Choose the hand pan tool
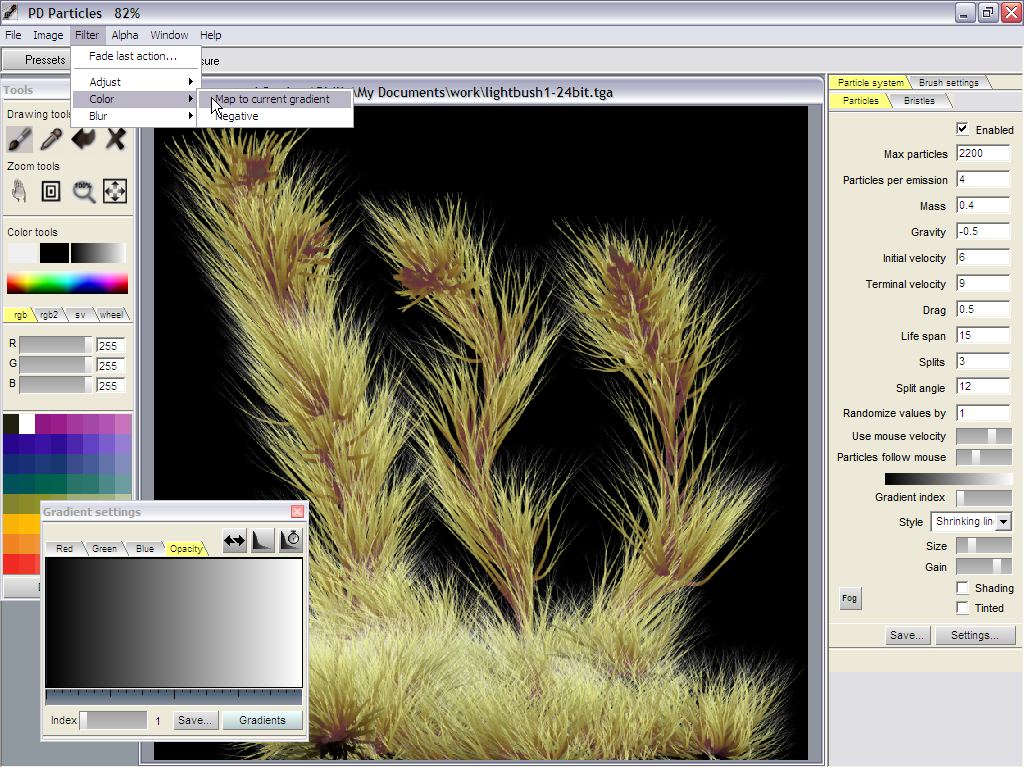The height and width of the screenshot is (768, 1024). [x=20, y=191]
